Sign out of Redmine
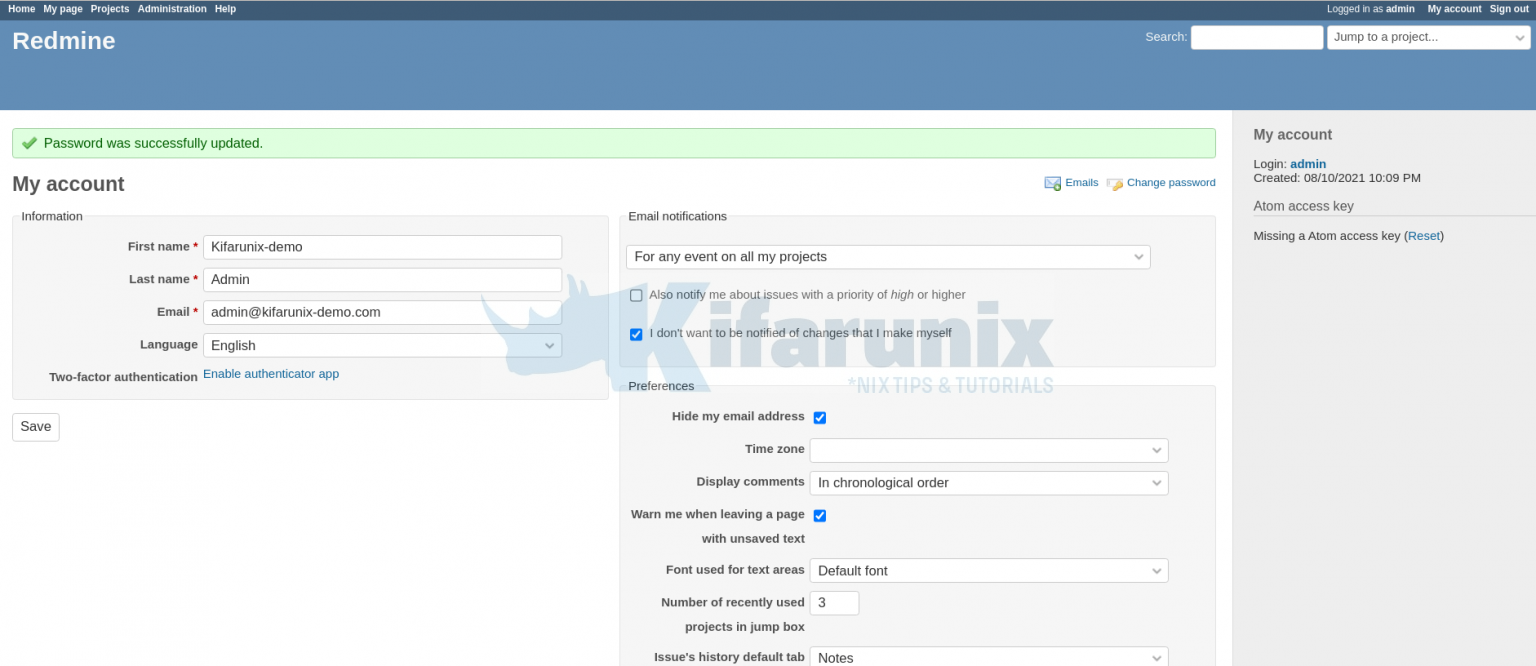The width and height of the screenshot is (1536, 666). [1508, 8]
